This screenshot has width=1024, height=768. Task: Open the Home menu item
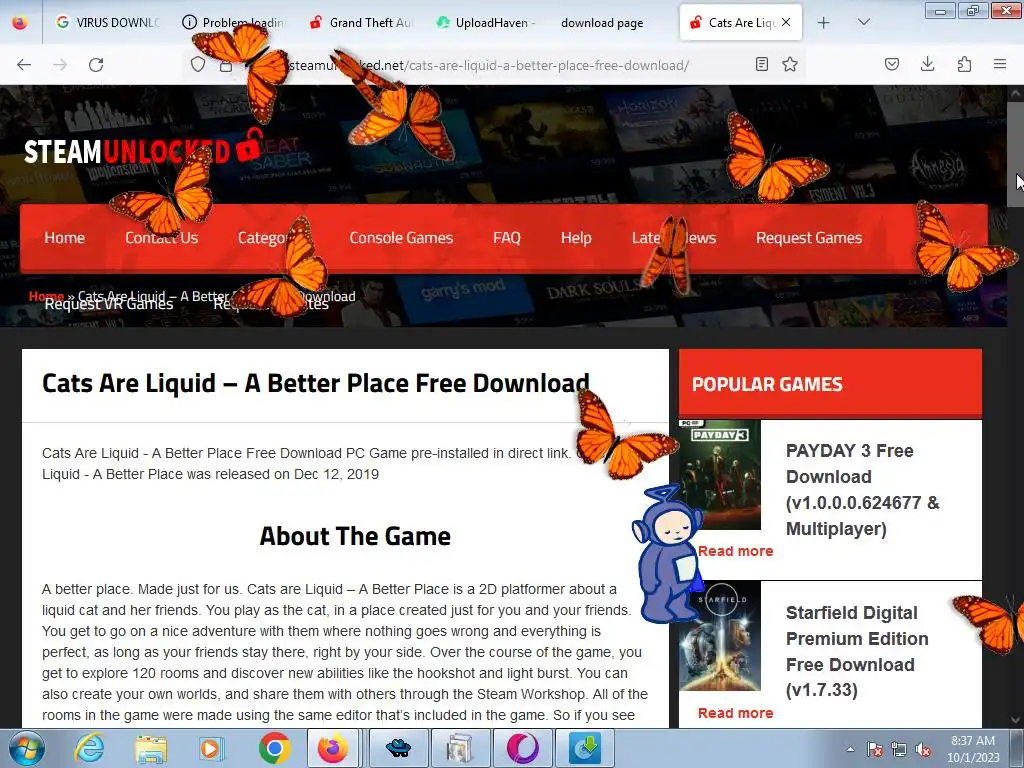tap(65, 238)
